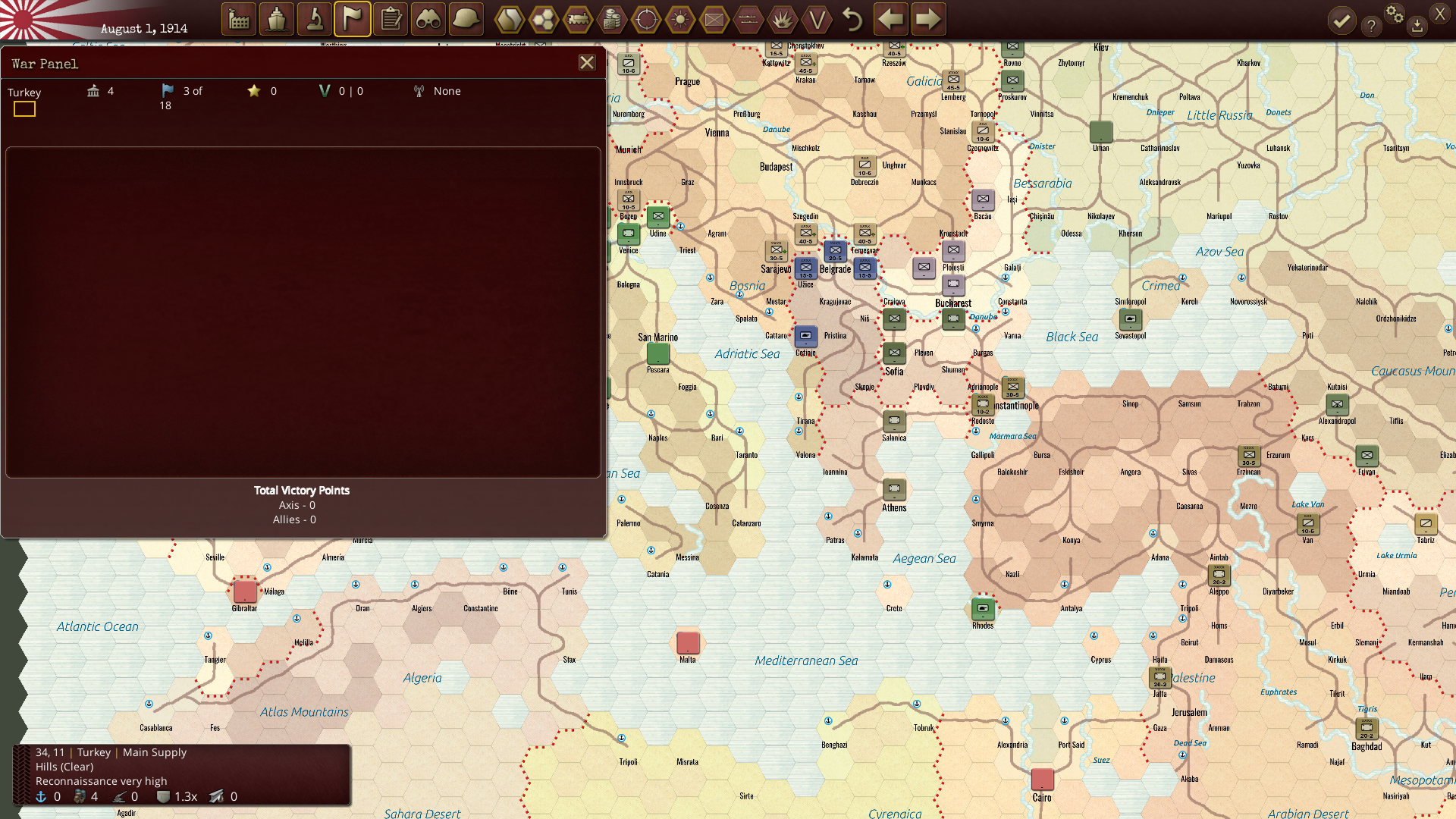The image size is (1456, 819).
Task: Click the green V victory points icon
Action: 325,91
